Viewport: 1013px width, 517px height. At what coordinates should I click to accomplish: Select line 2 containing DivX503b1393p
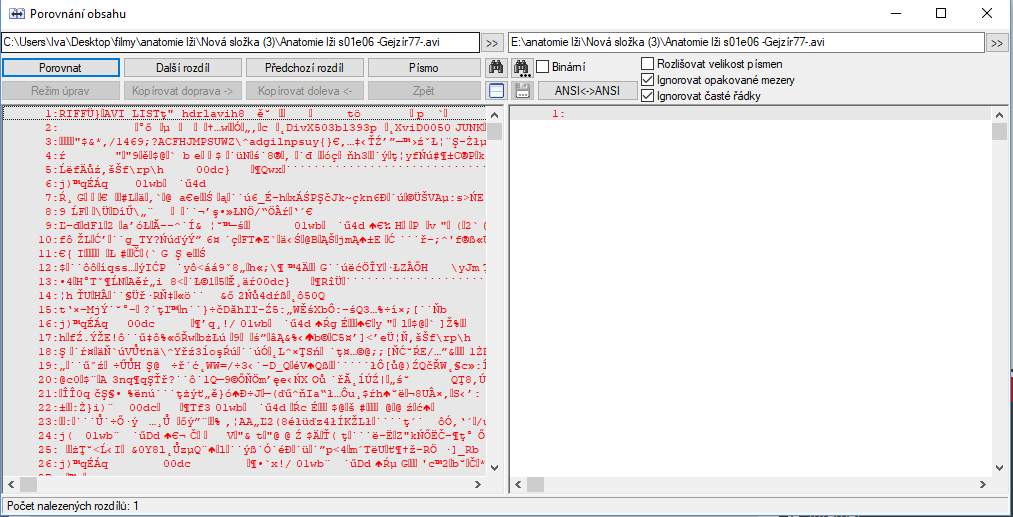click(244, 128)
